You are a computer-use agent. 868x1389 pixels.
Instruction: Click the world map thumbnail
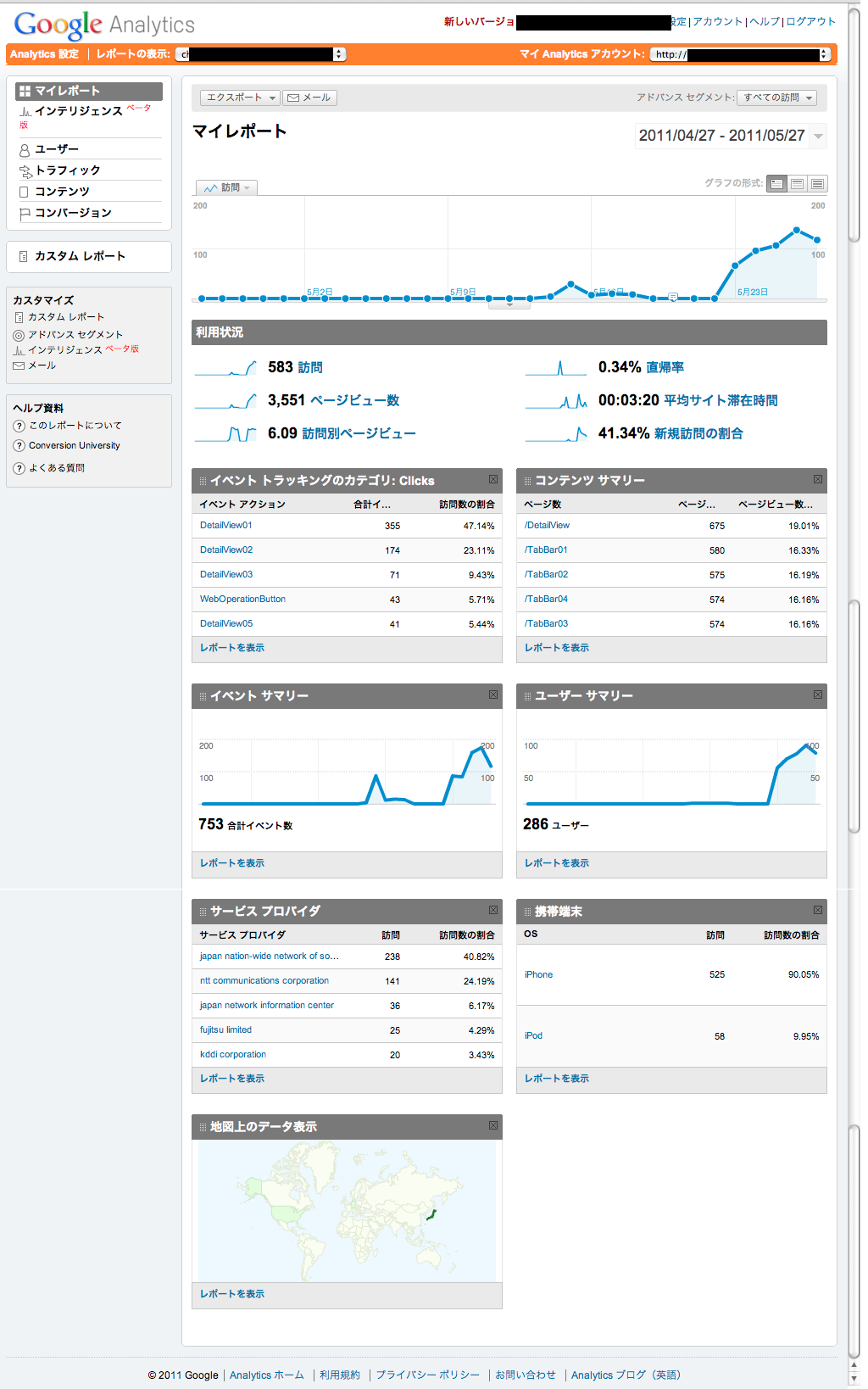(x=347, y=1211)
